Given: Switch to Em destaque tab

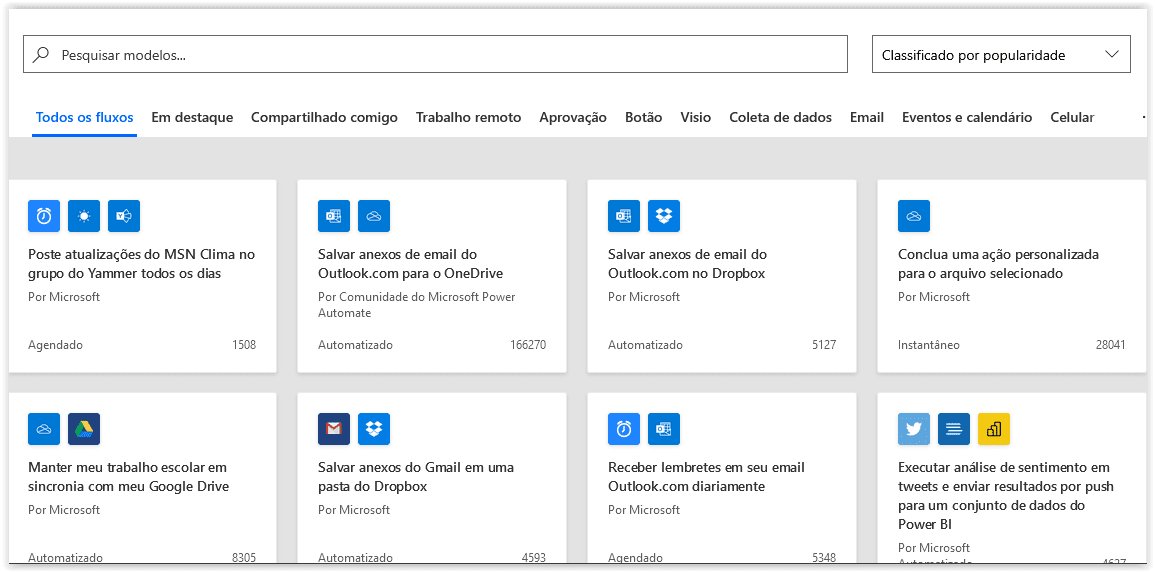Looking at the screenshot, I should point(192,117).
